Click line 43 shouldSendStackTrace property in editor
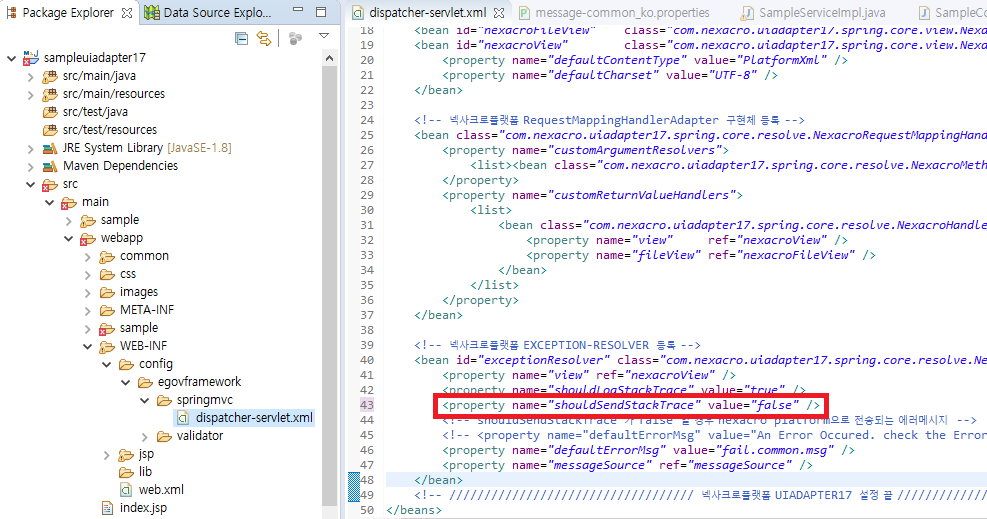Image resolution: width=987 pixels, height=519 pixels. 630,406
